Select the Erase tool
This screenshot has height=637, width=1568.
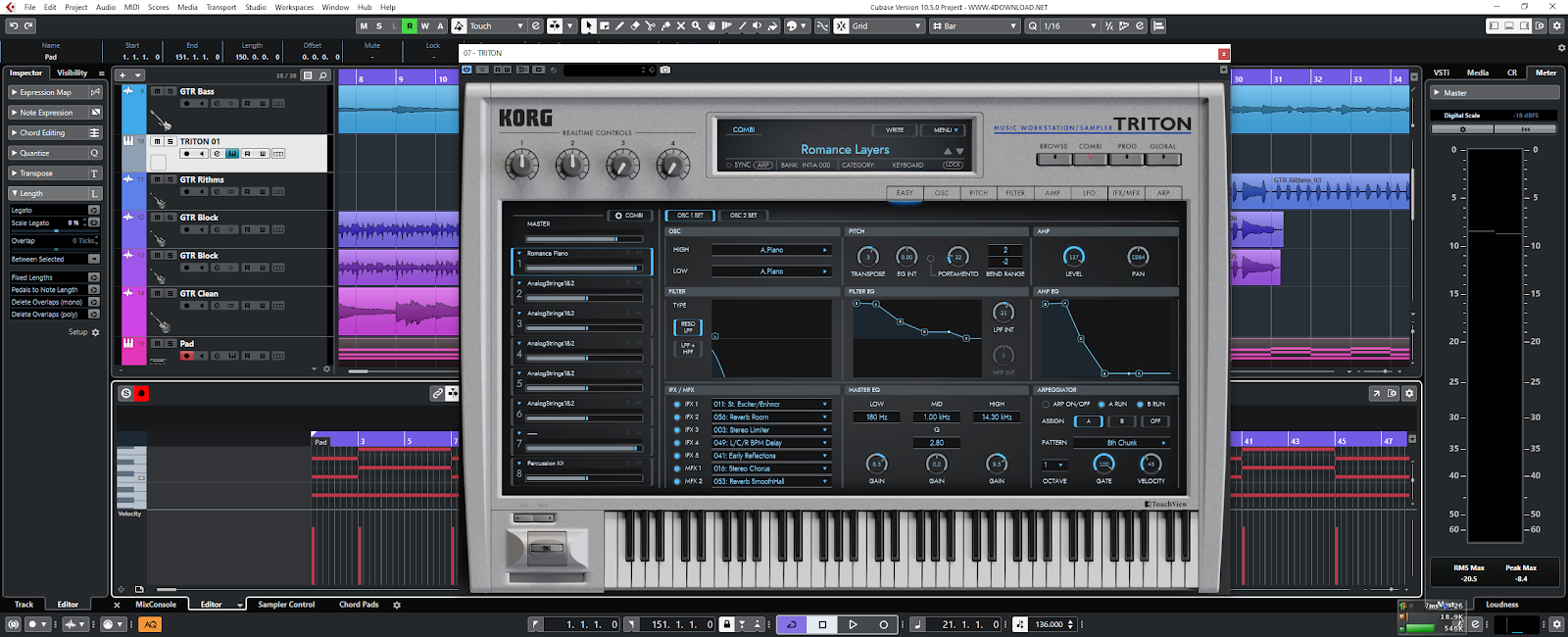coord(635,25)
